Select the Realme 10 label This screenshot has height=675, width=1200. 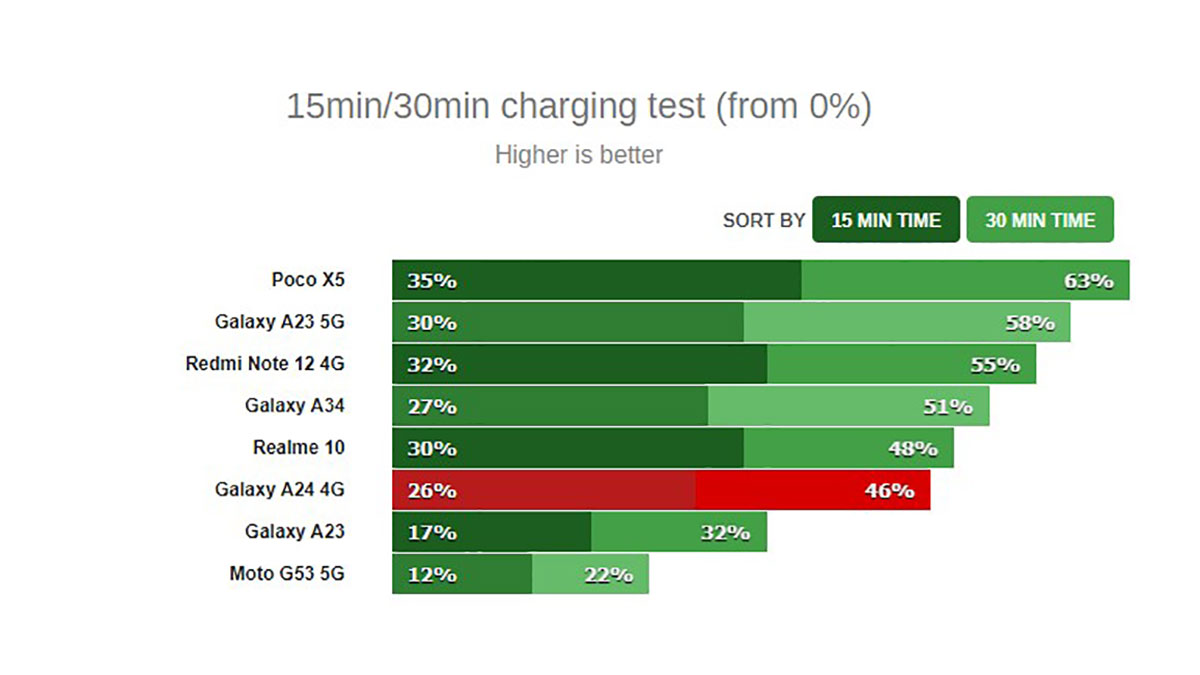[299, 448]
